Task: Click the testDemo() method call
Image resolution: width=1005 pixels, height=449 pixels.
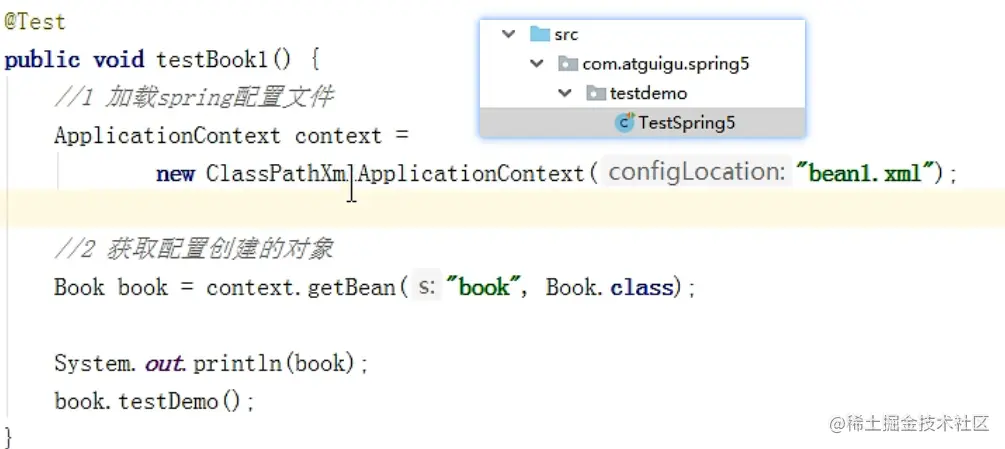Action: tap(179, 402)
